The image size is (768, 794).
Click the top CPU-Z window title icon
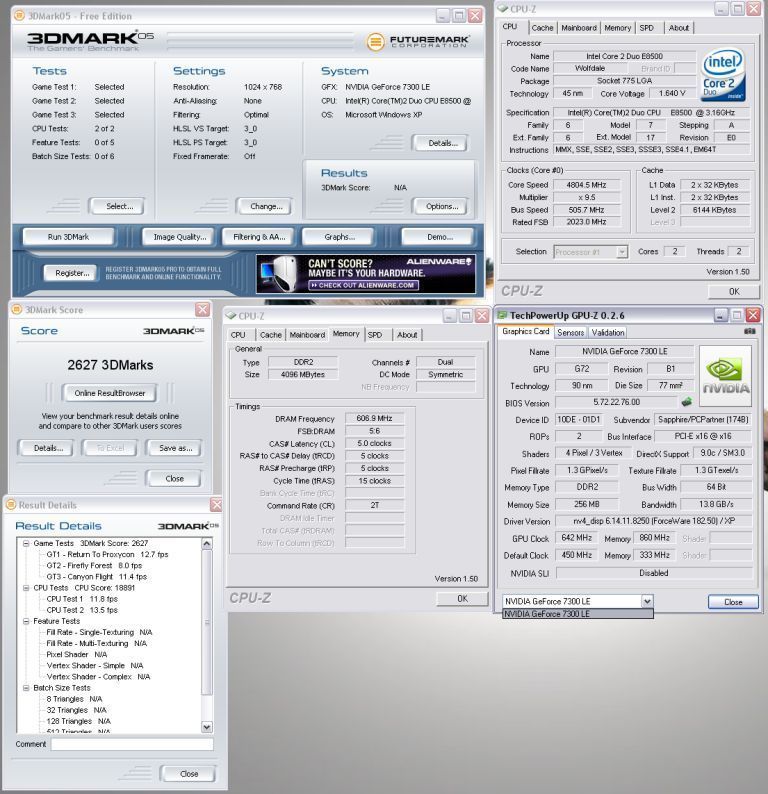click(503, 9)
